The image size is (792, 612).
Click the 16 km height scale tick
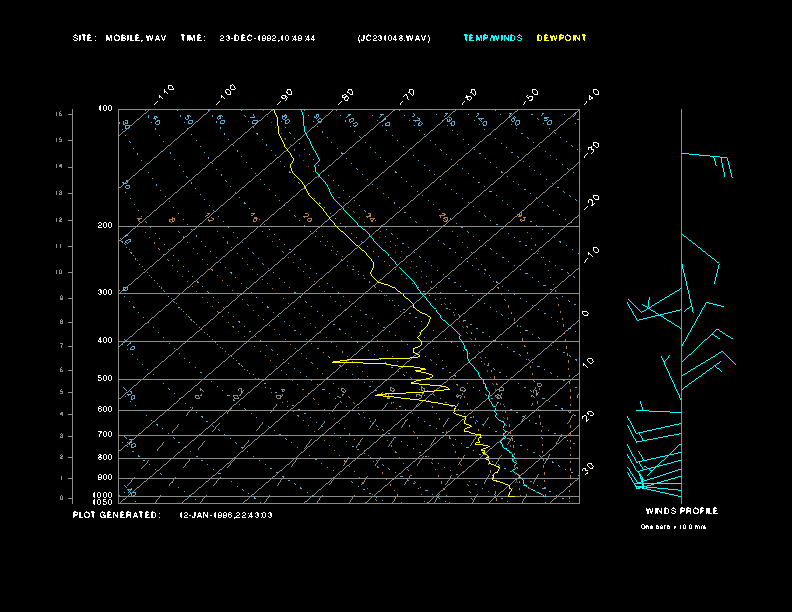[59, 114]
